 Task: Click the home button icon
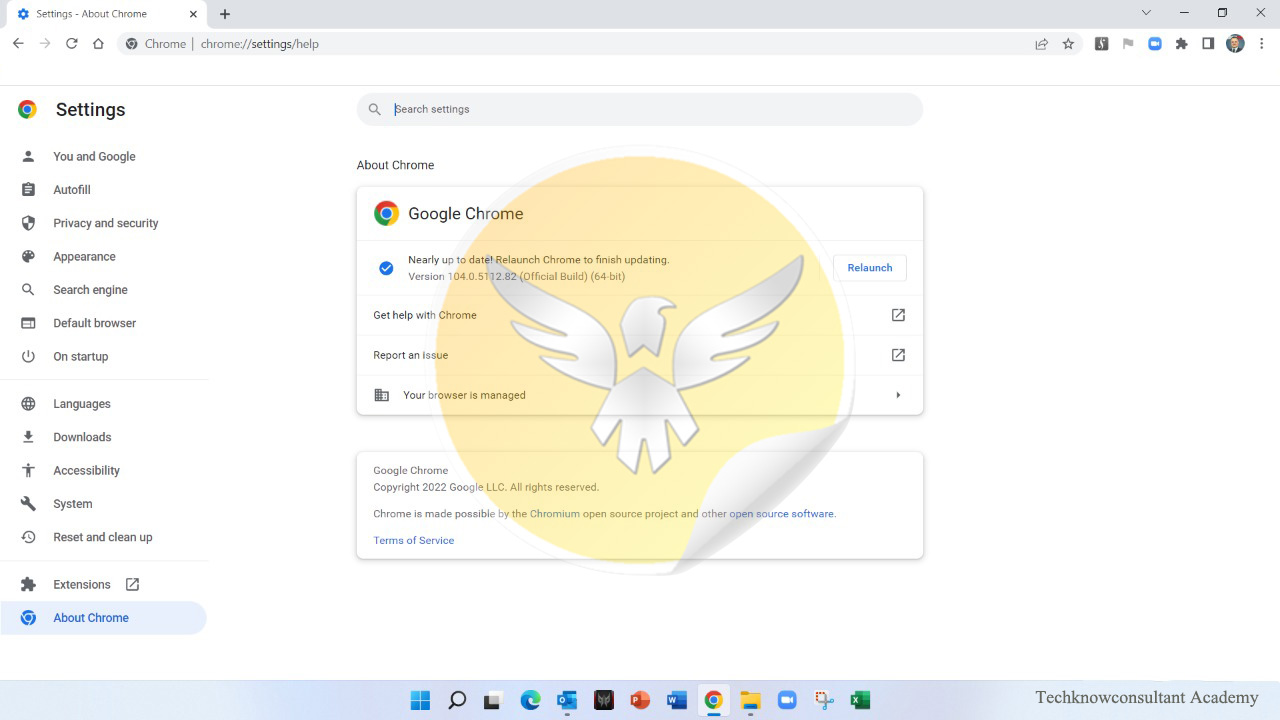(98, 44)
